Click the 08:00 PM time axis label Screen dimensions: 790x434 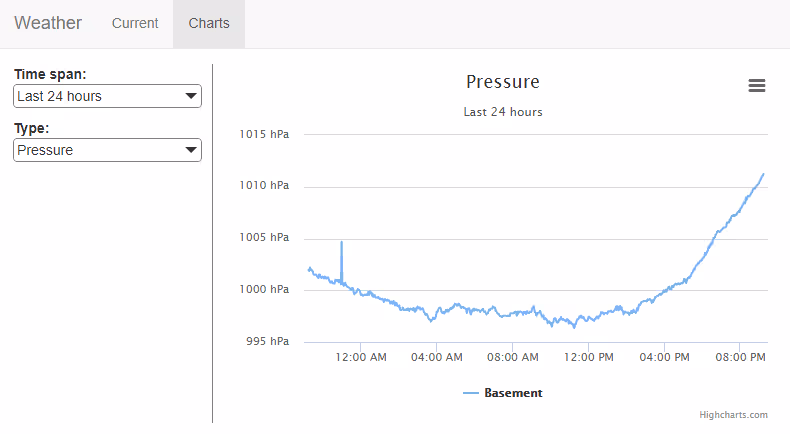tap(741, 357)
